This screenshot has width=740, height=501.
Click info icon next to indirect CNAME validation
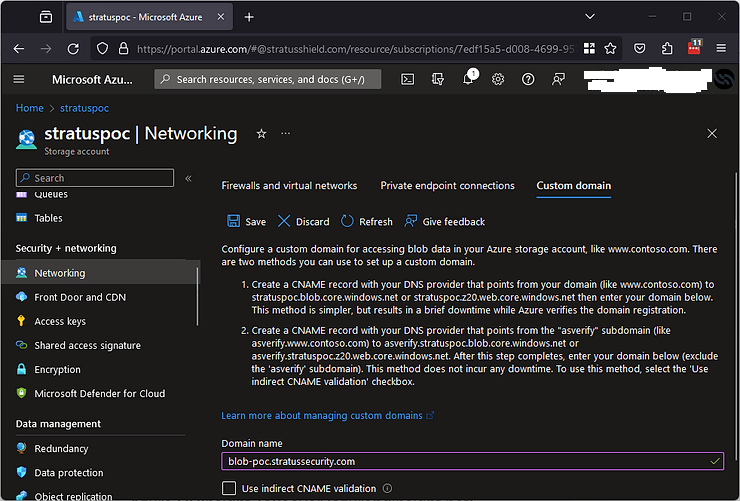click(x=387, y=488)
